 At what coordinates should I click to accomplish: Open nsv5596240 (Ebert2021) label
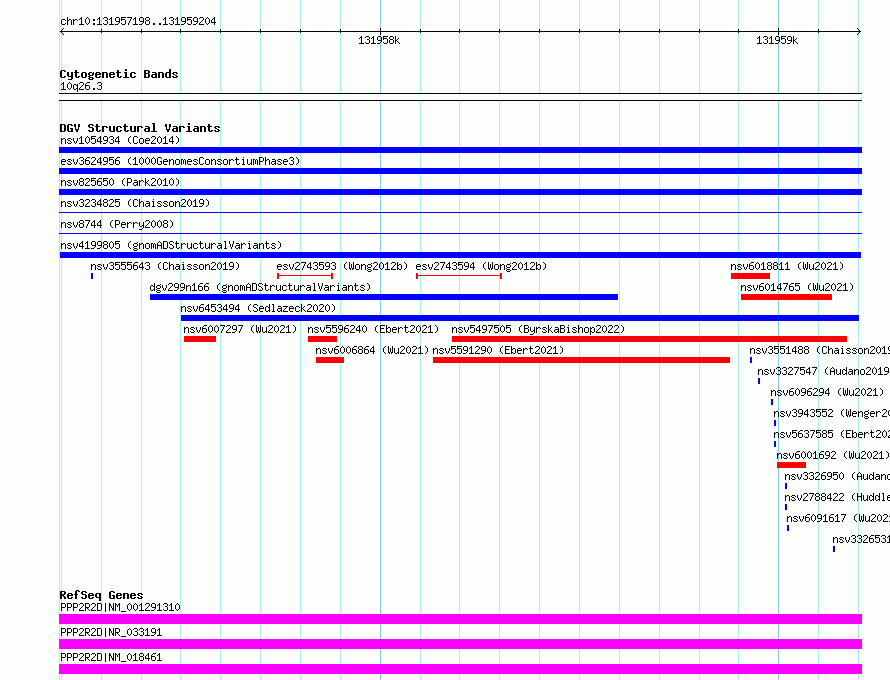click(373, 329)
